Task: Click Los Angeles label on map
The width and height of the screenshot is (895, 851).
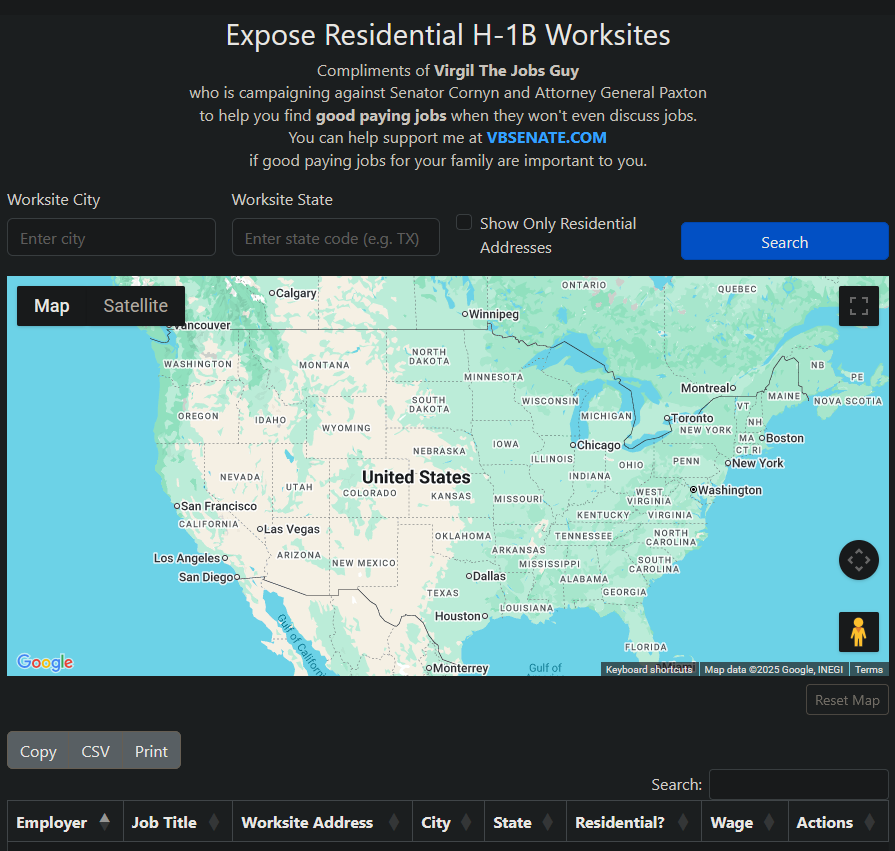Action: 187,558
